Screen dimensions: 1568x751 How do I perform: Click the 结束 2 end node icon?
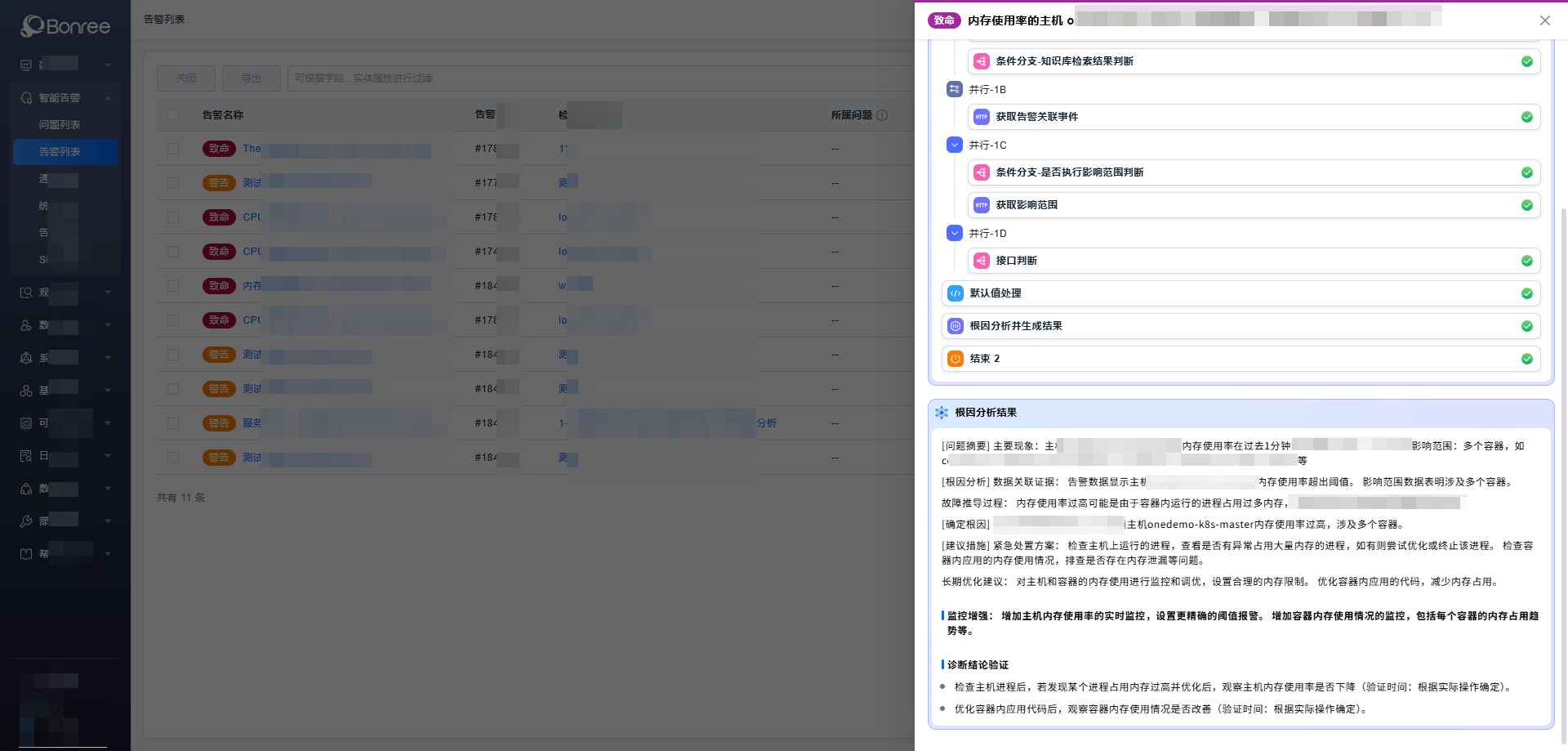point(955,359)
